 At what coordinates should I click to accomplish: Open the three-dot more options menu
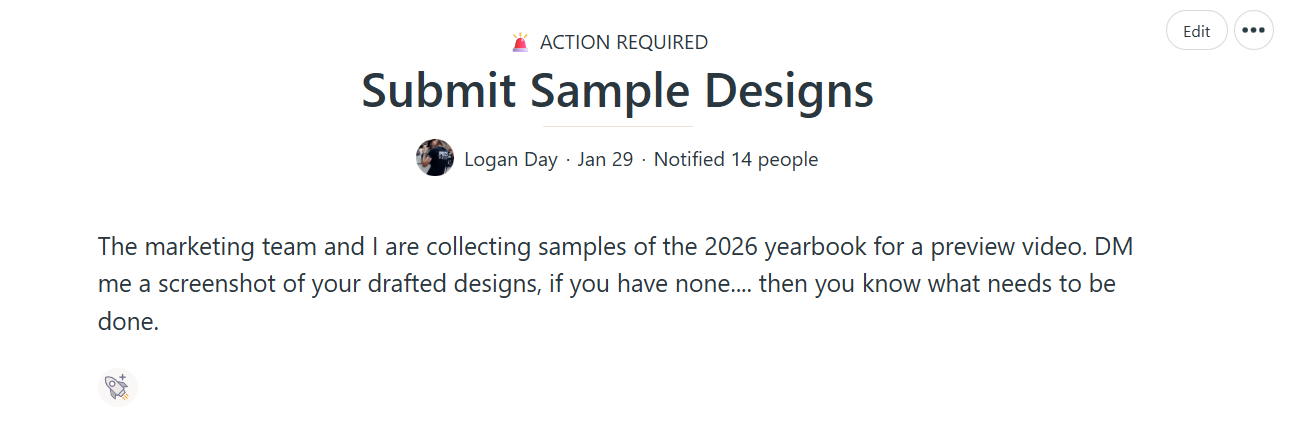(x=1253, y=31)
